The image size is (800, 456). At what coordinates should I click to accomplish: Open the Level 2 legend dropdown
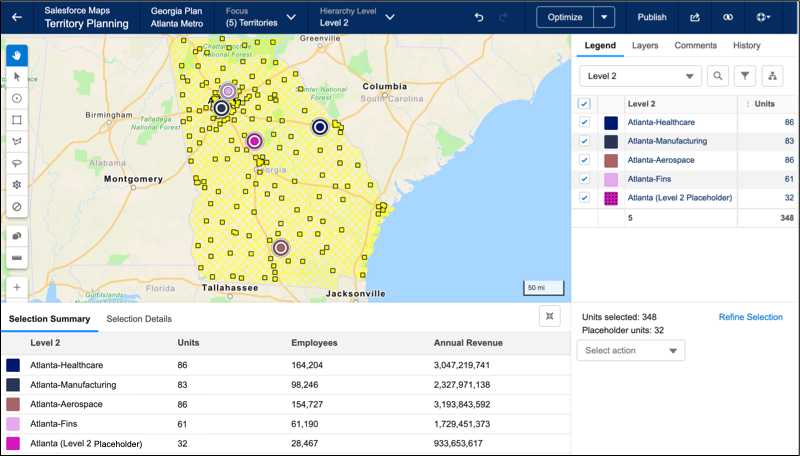(x=640, y=76)
